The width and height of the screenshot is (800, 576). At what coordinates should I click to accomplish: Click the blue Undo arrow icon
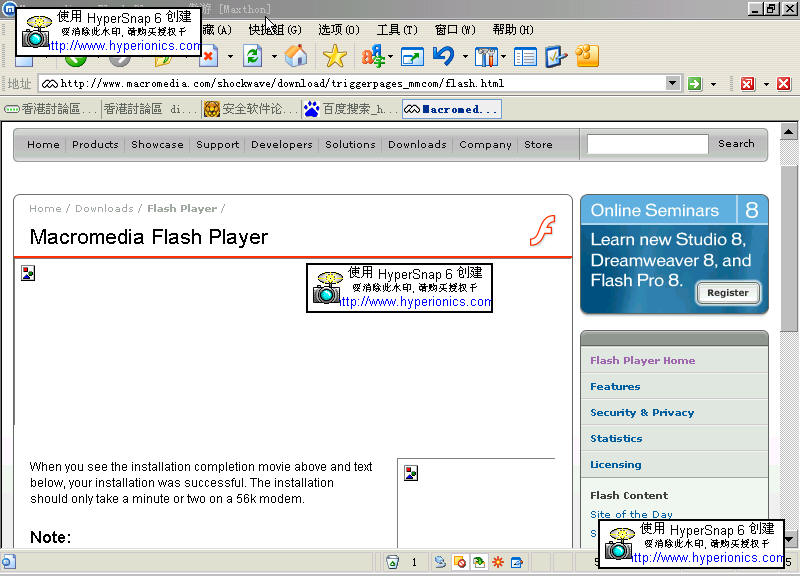point(443,56)
